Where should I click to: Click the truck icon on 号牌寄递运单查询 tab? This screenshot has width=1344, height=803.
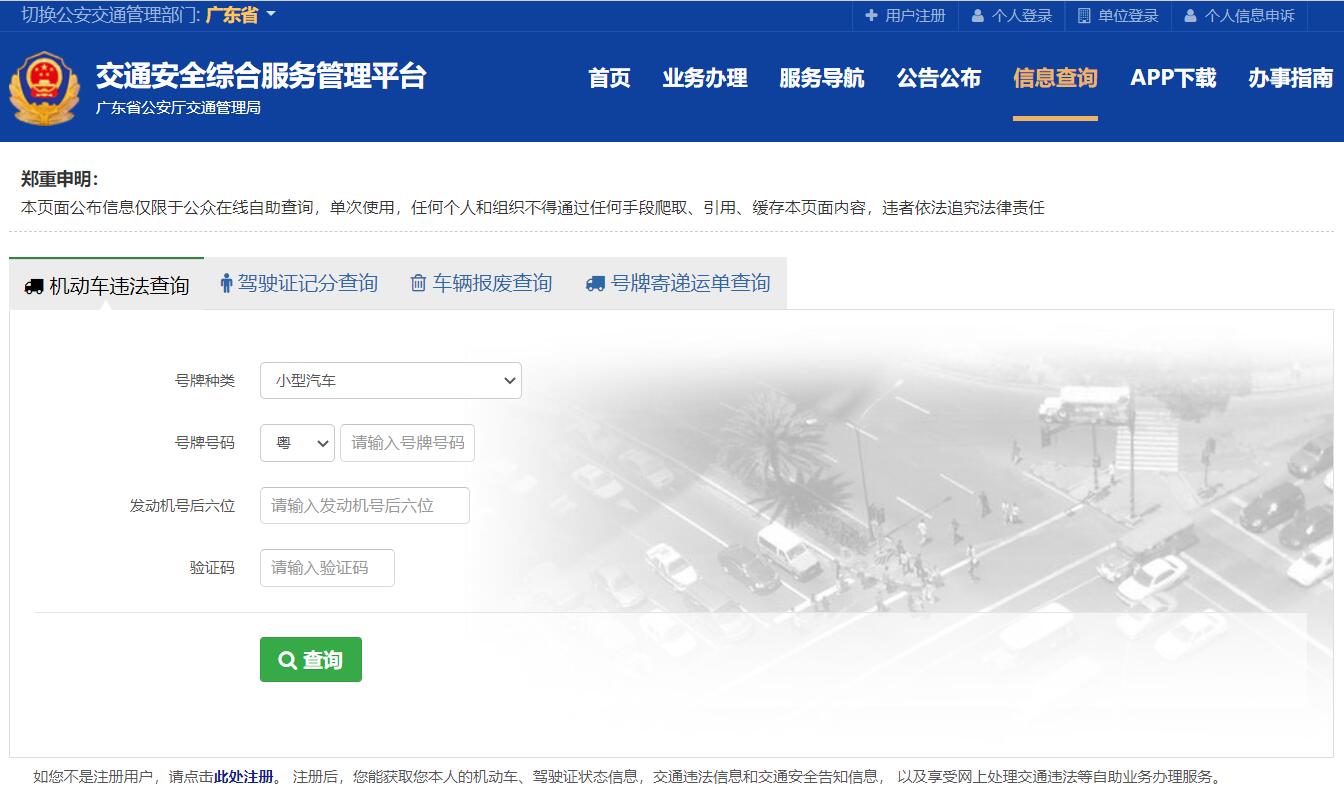(595, 284)
